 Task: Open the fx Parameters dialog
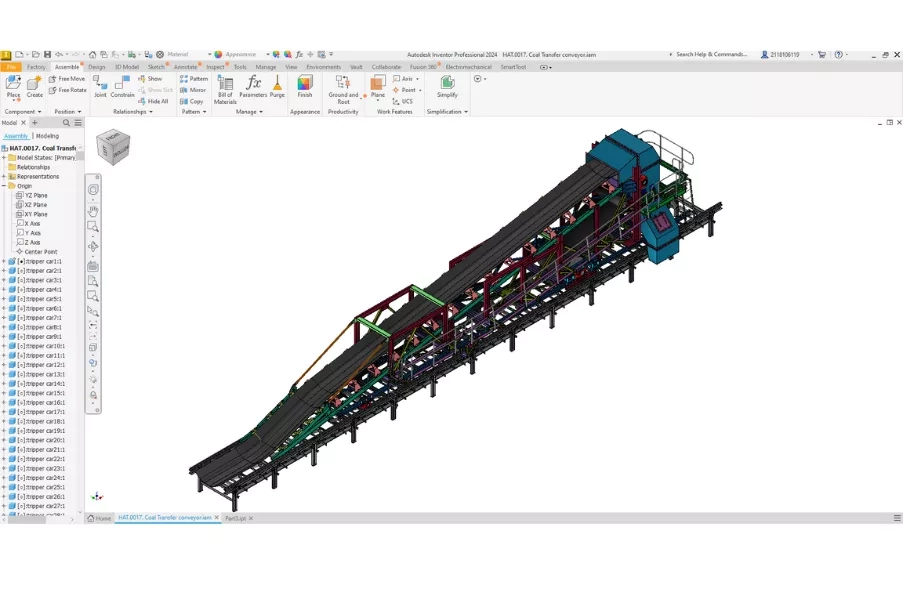(x=253, y=87)
